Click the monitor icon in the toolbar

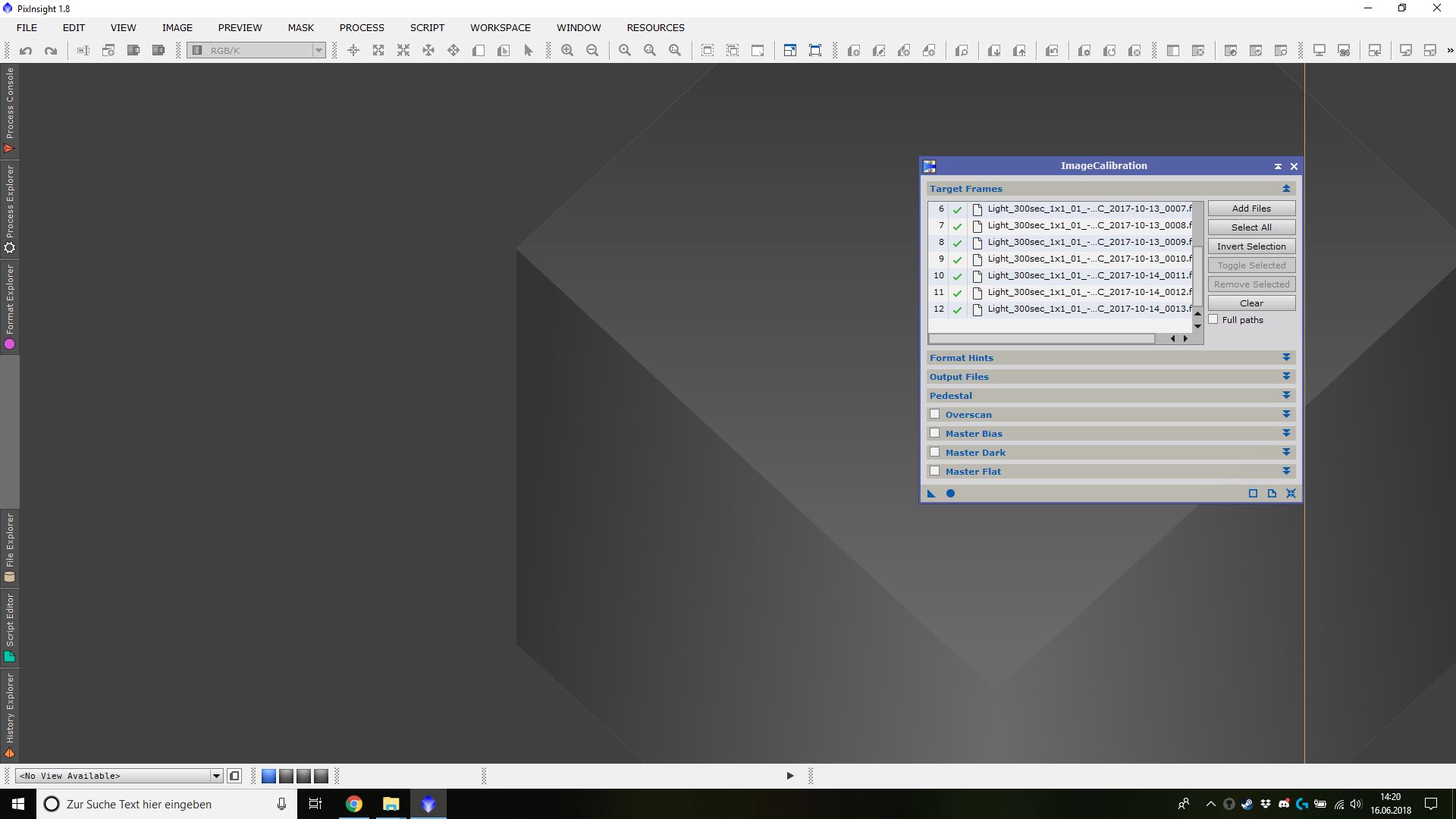(1319, 51)
